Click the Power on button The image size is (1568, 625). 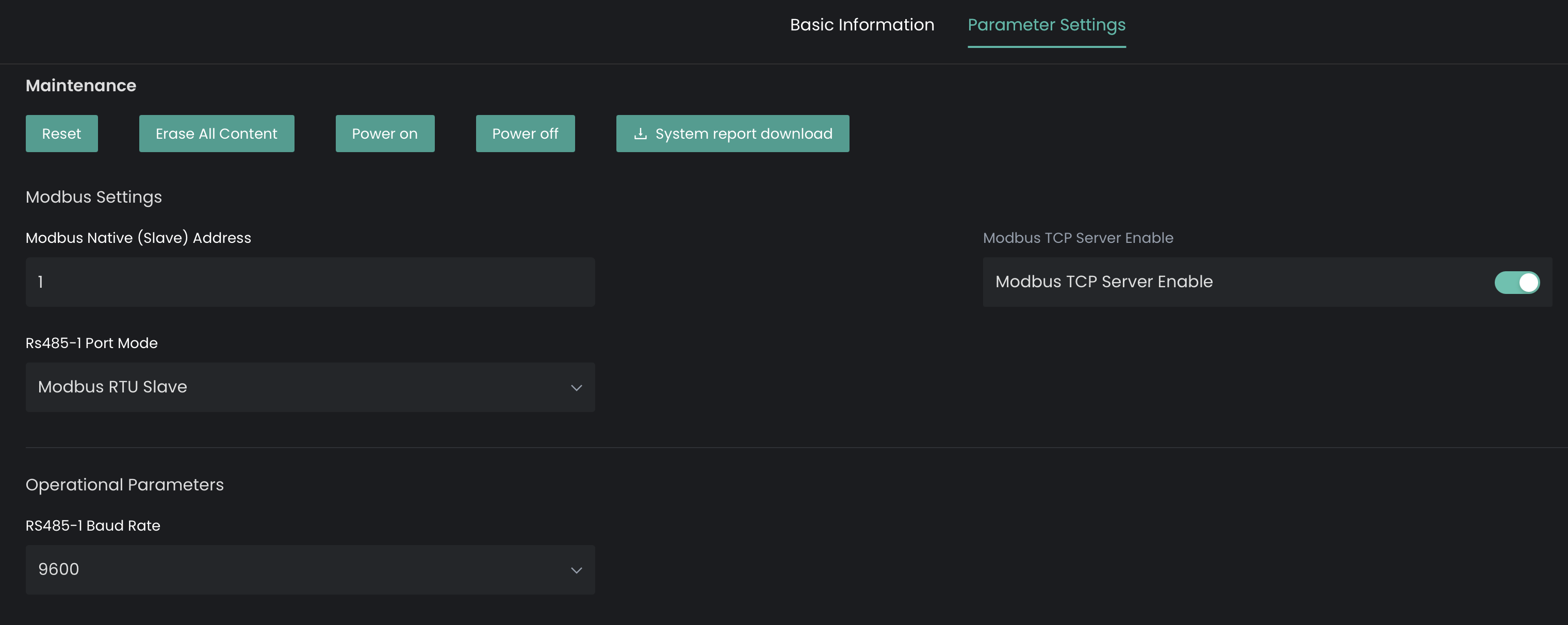point(385,133)
